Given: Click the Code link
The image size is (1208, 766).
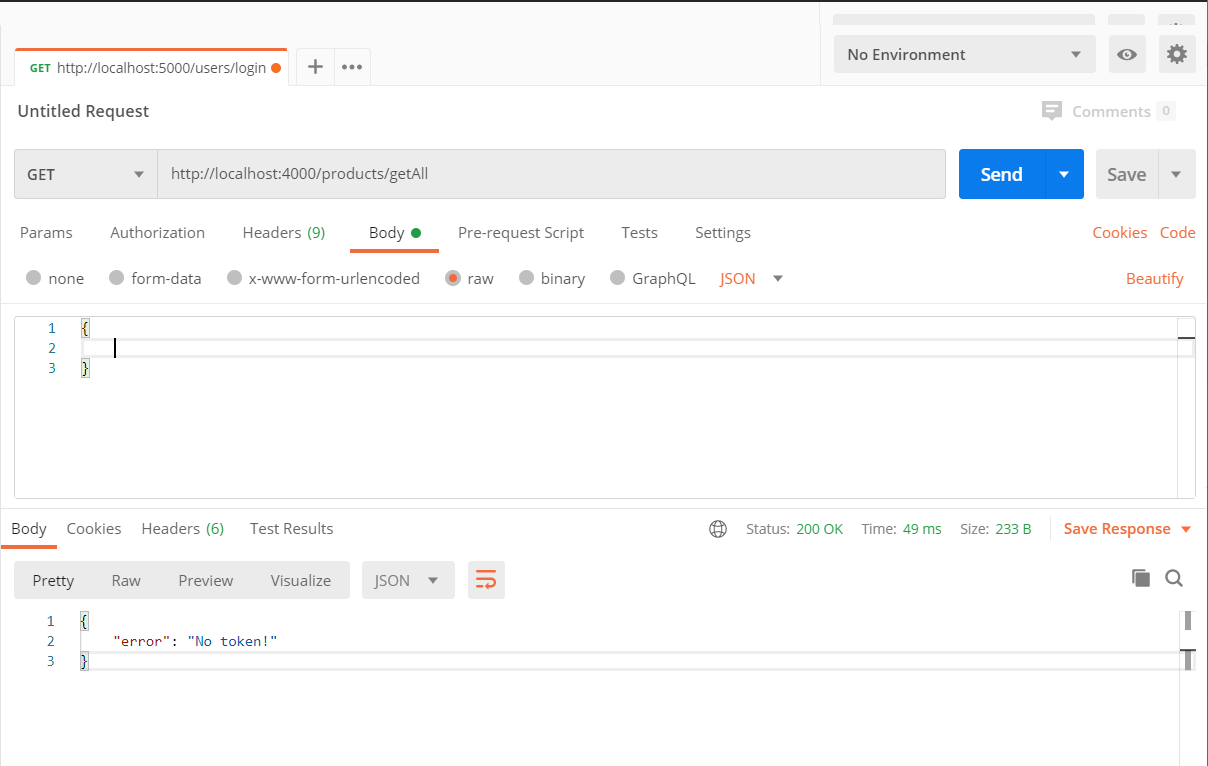Looking at the screenshot, I should pyautogui.click(x=1178, y=232).
